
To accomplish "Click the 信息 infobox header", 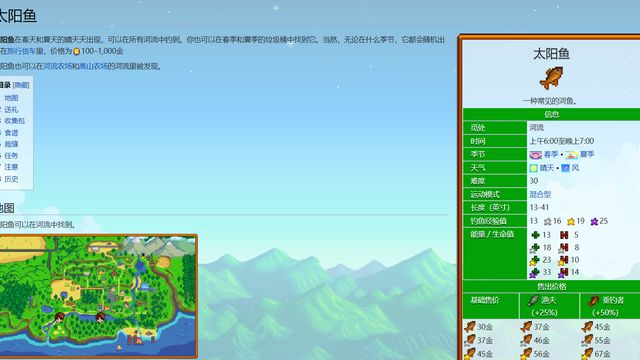I will [551, 115].
